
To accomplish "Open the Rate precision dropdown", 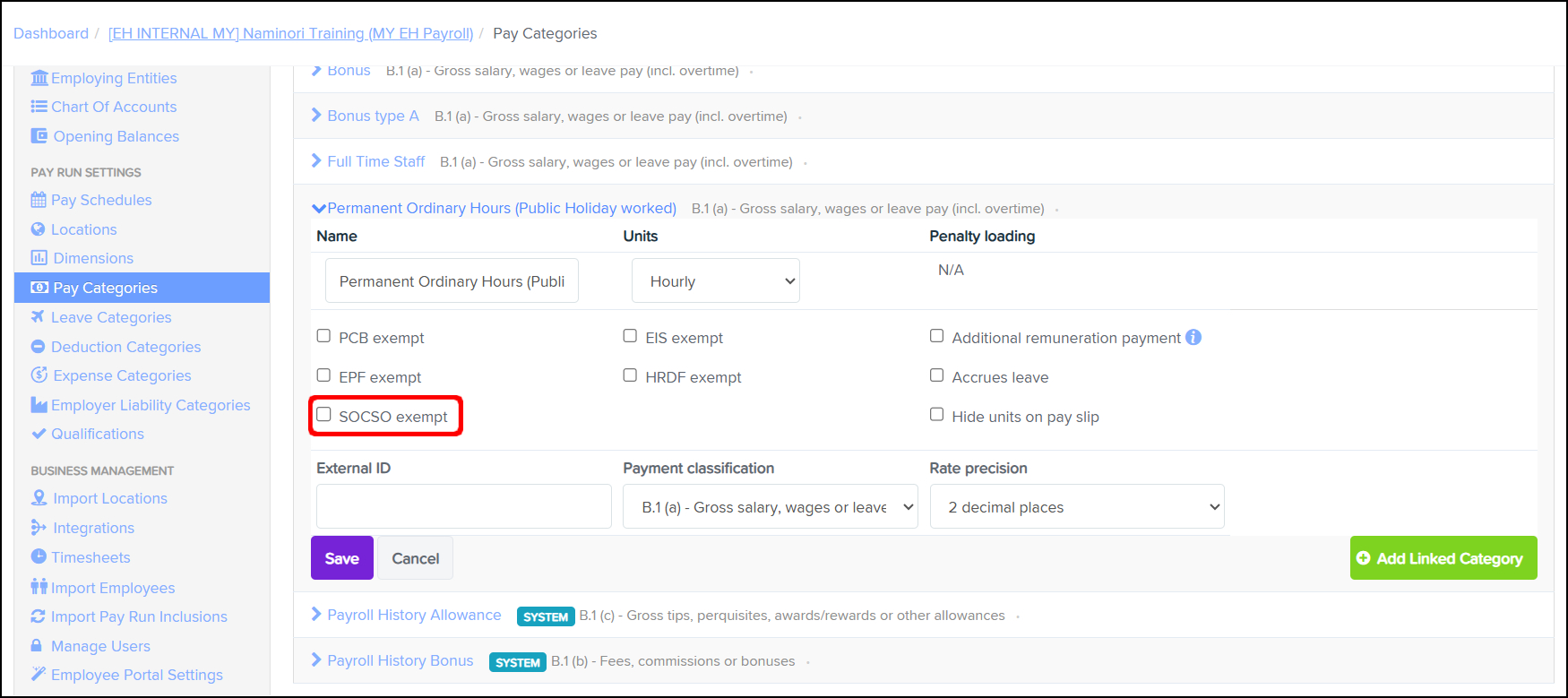I will pyautogui.click(x=1076, y=507).
